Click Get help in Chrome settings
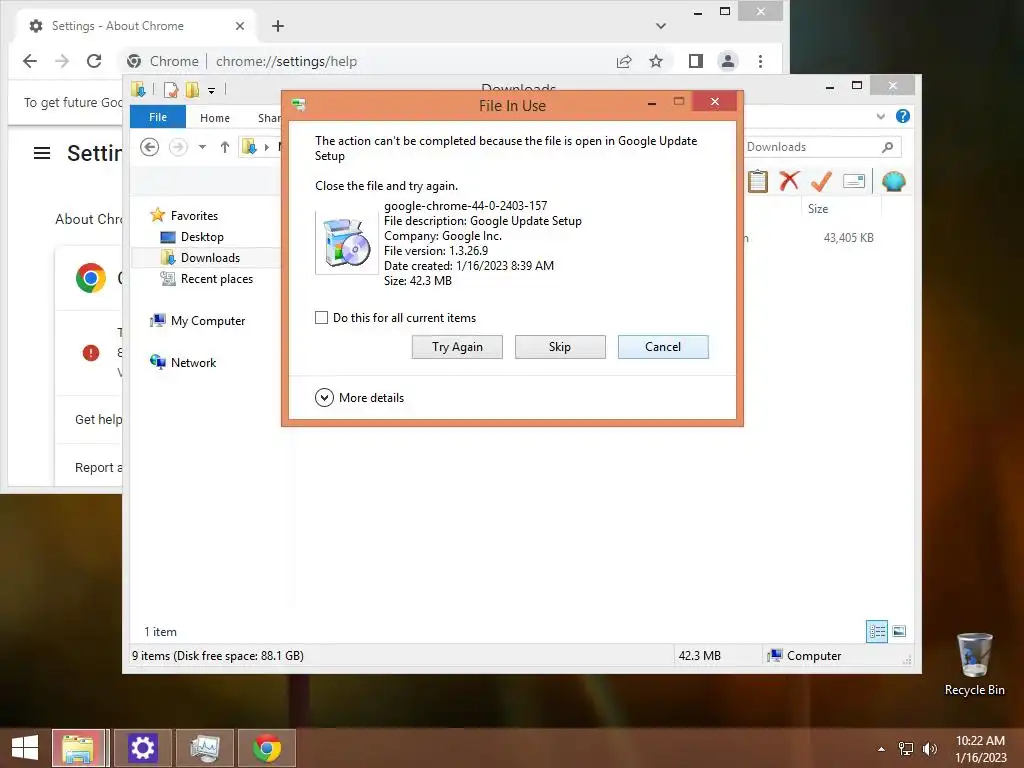Image resolution: width=1024 pixels, height=768 pixels. tap(98, 419)
